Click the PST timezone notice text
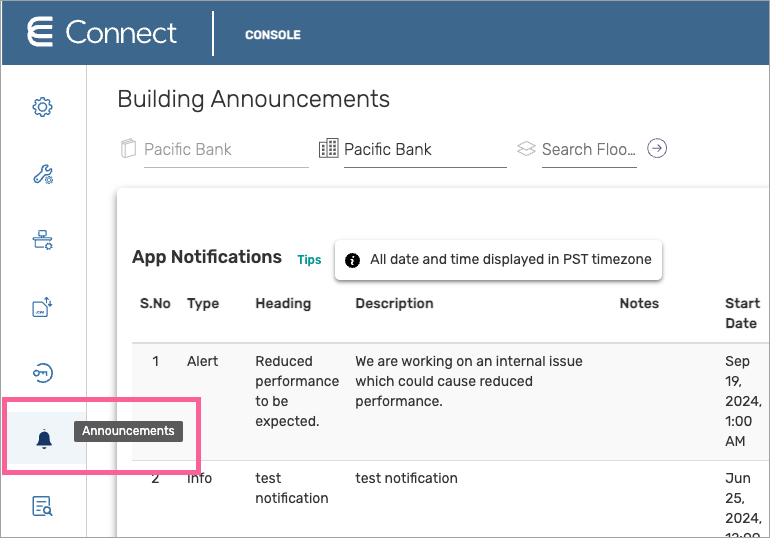Image resolution: width=770 pixels, height=538 pixels. (511, 259)
